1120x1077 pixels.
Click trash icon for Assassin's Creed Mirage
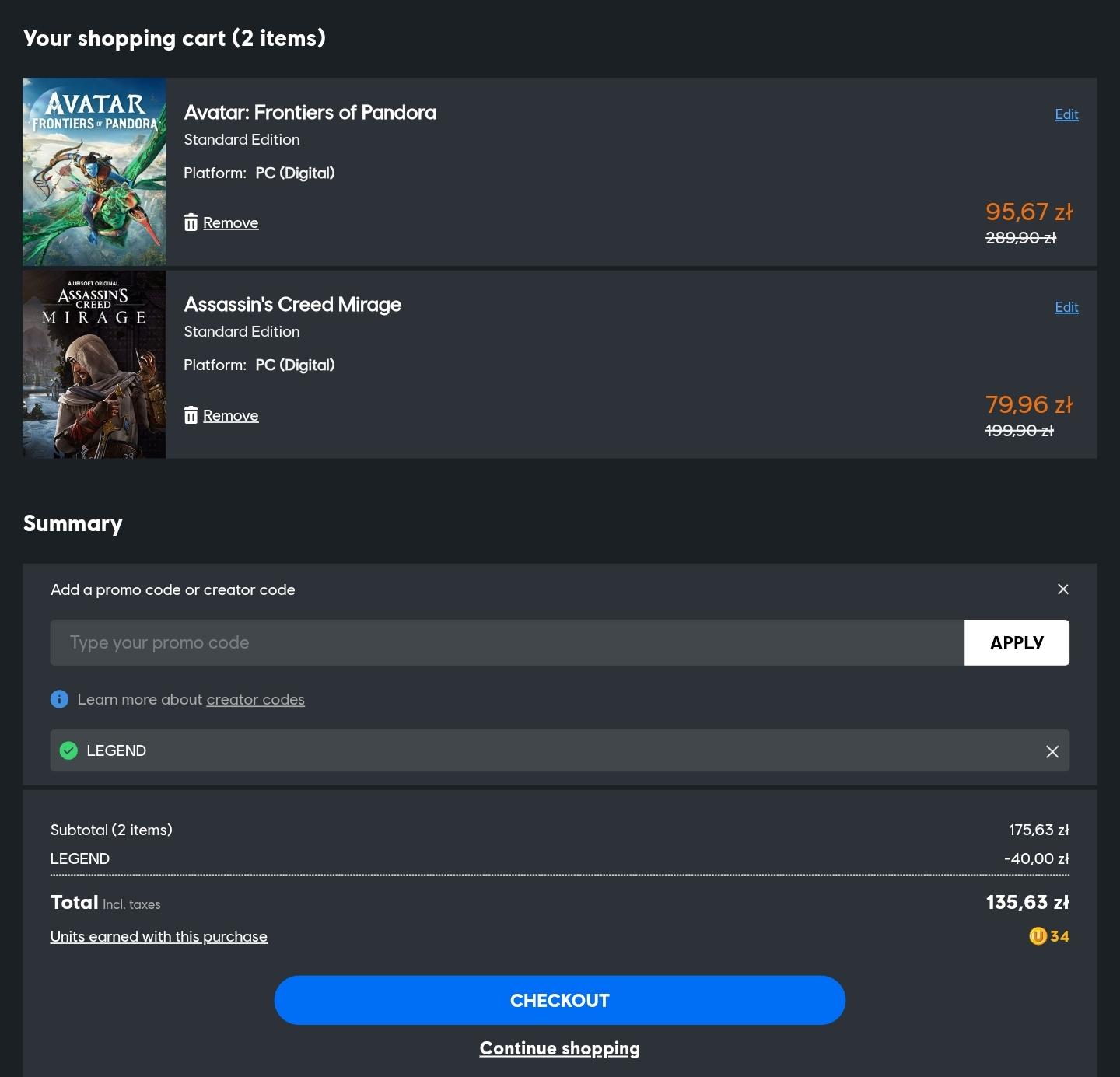coord(191,416)
